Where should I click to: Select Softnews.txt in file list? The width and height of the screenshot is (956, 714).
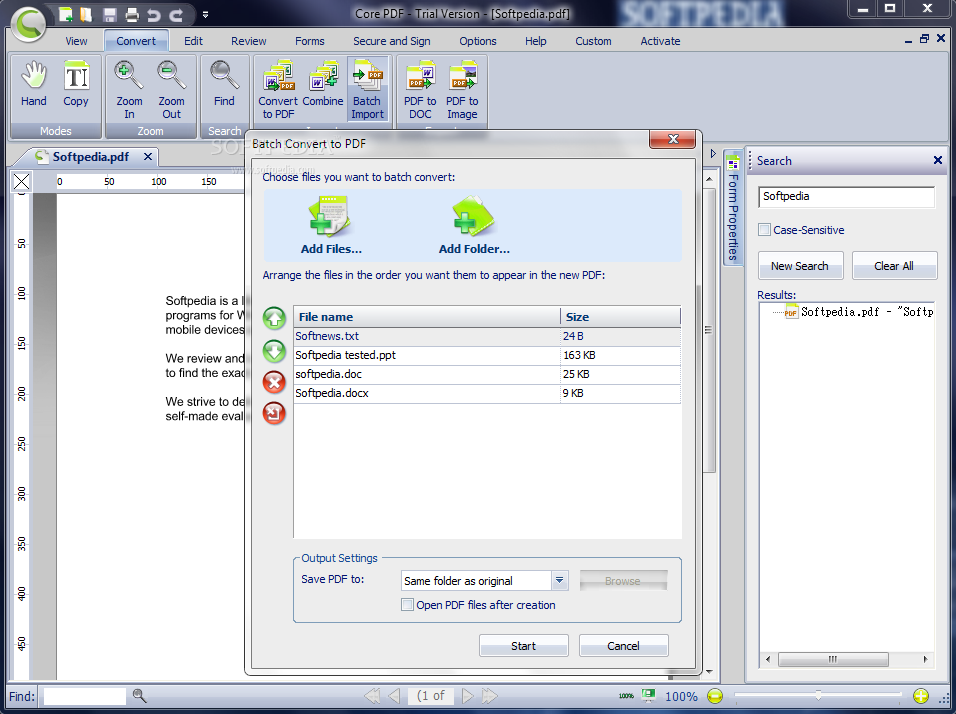(x=487, y=336)
